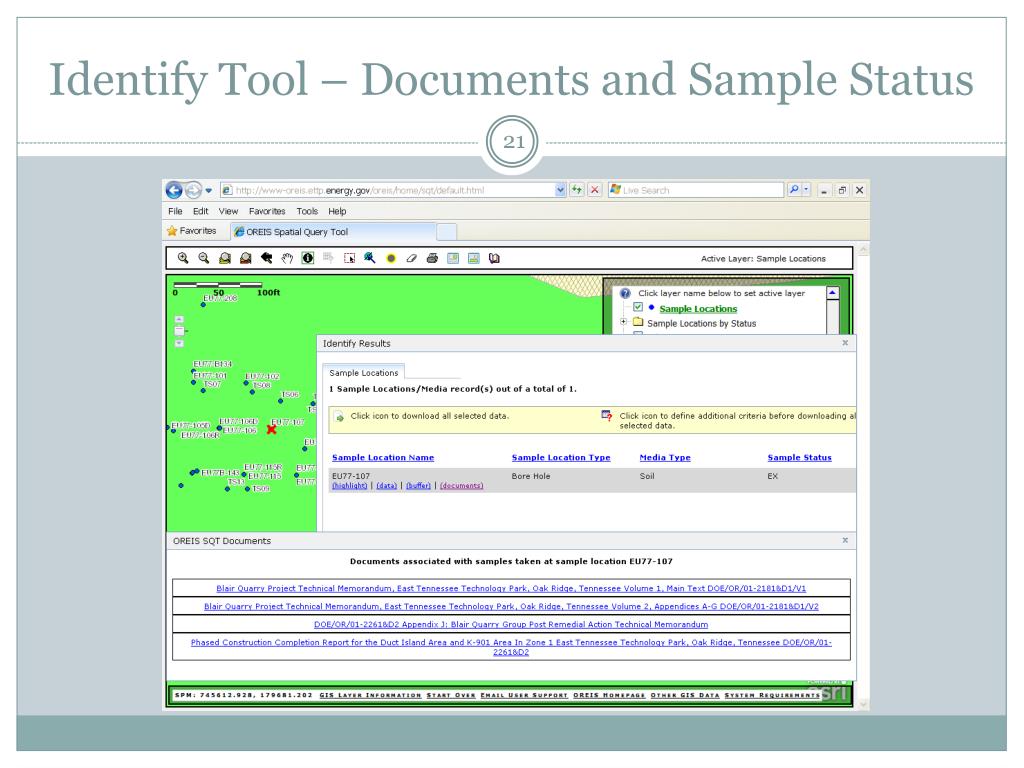1024x768 pixels.
Task: Click the browser Refresh icon
Action: pyautogui.click(x=577, y=190)
